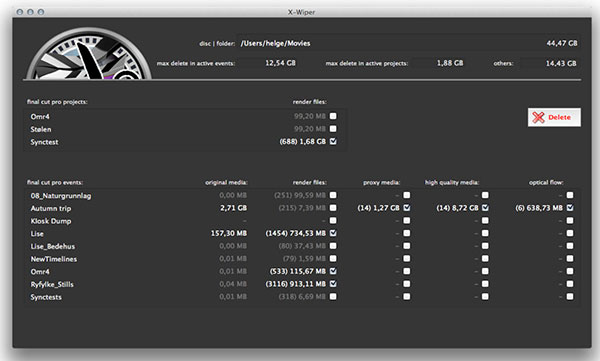600x361 pixels.
Task: Select the Stølen project name
Action: [41, 129]
